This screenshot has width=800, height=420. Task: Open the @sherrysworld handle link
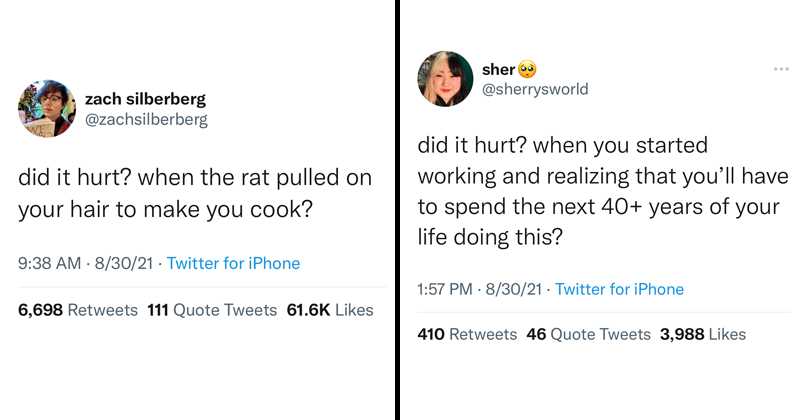tap(535, 89)
